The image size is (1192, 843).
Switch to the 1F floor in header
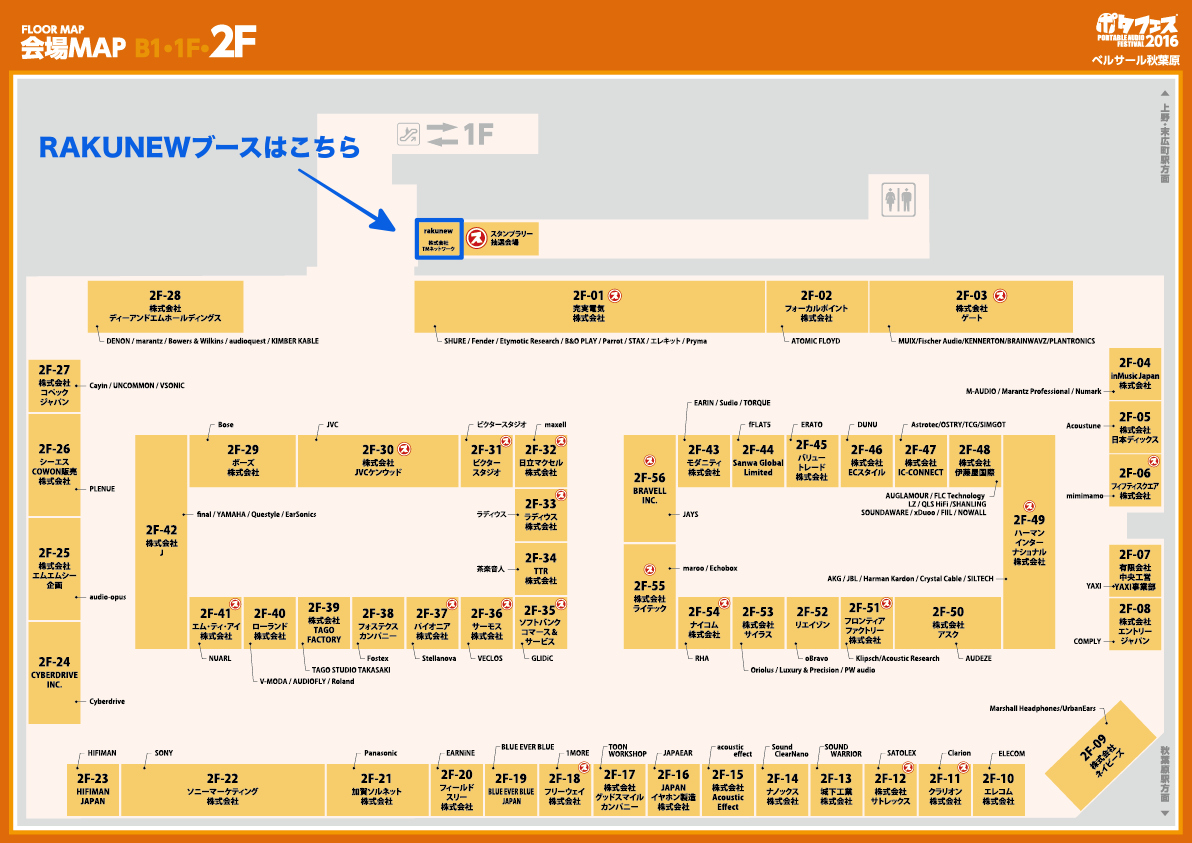[185, 49]
